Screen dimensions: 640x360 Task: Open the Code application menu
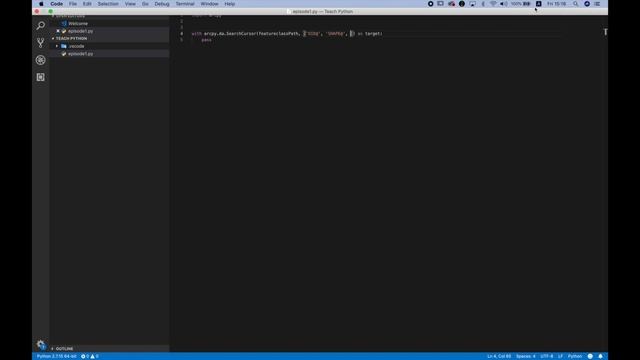click(56, 4)
